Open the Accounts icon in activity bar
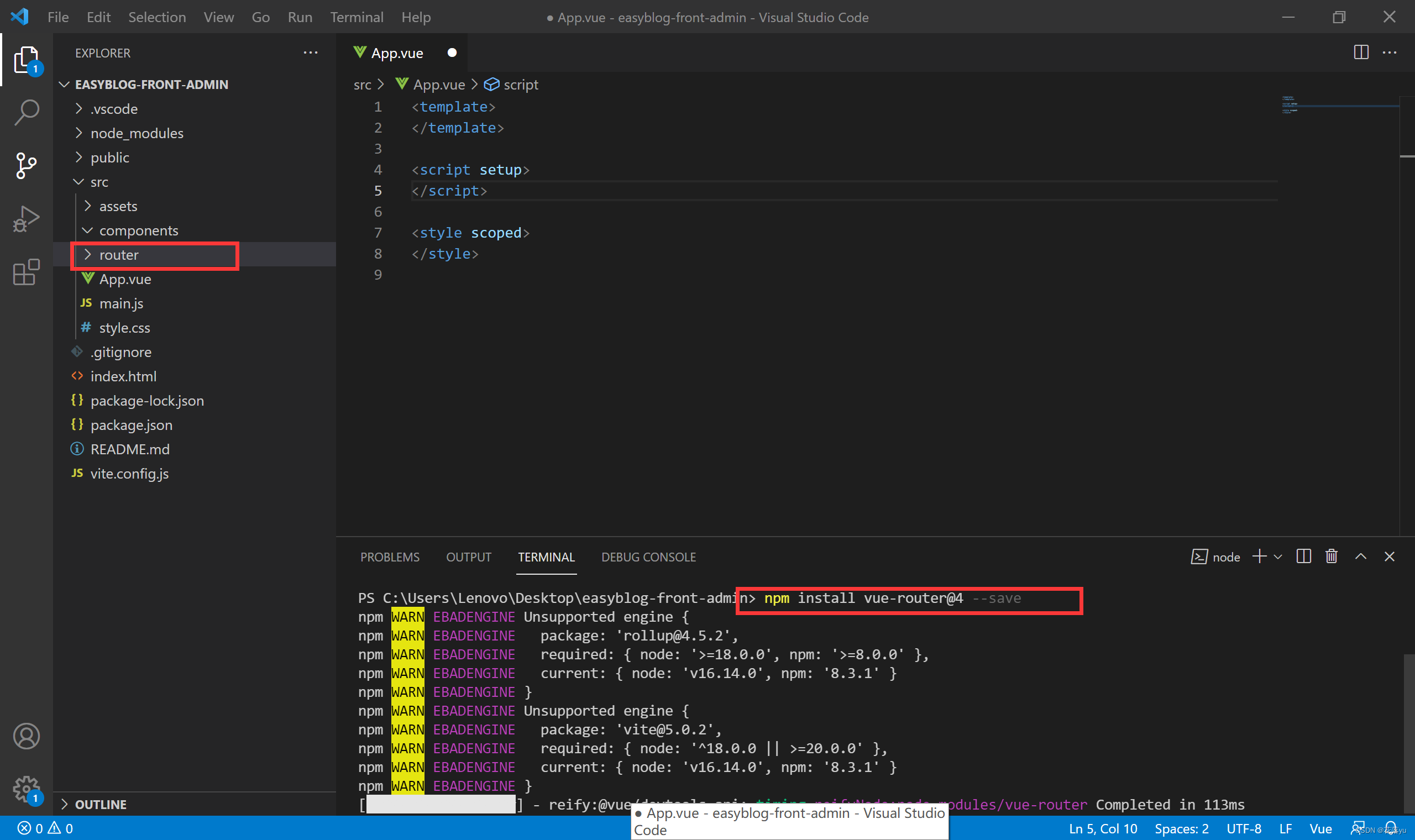The image size is (1415, 840). 27,736
